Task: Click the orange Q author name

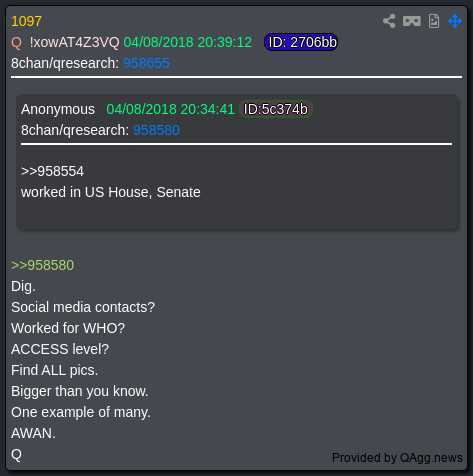Action: coord(16,43)
